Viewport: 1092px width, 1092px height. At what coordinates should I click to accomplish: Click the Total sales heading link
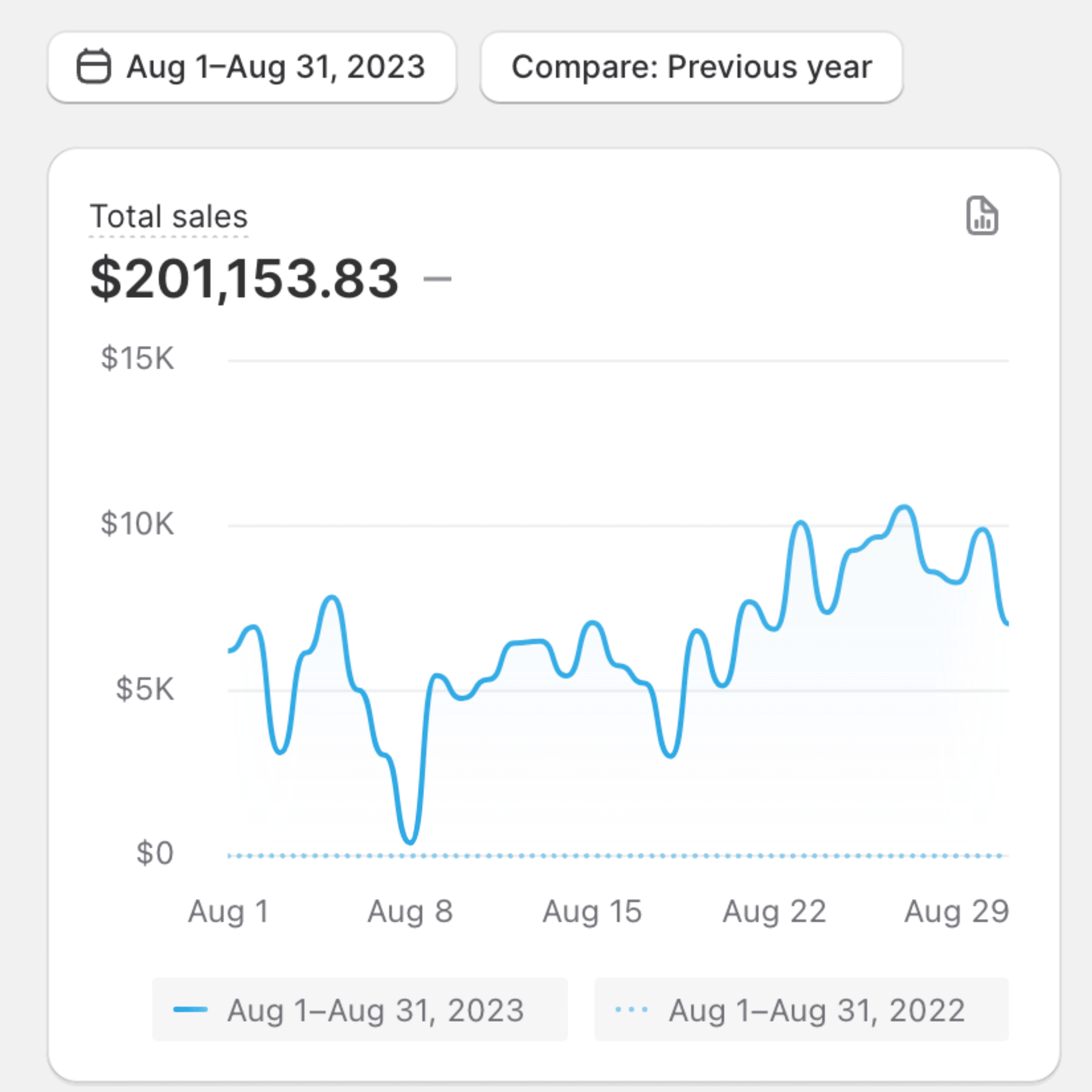[169, 217]
